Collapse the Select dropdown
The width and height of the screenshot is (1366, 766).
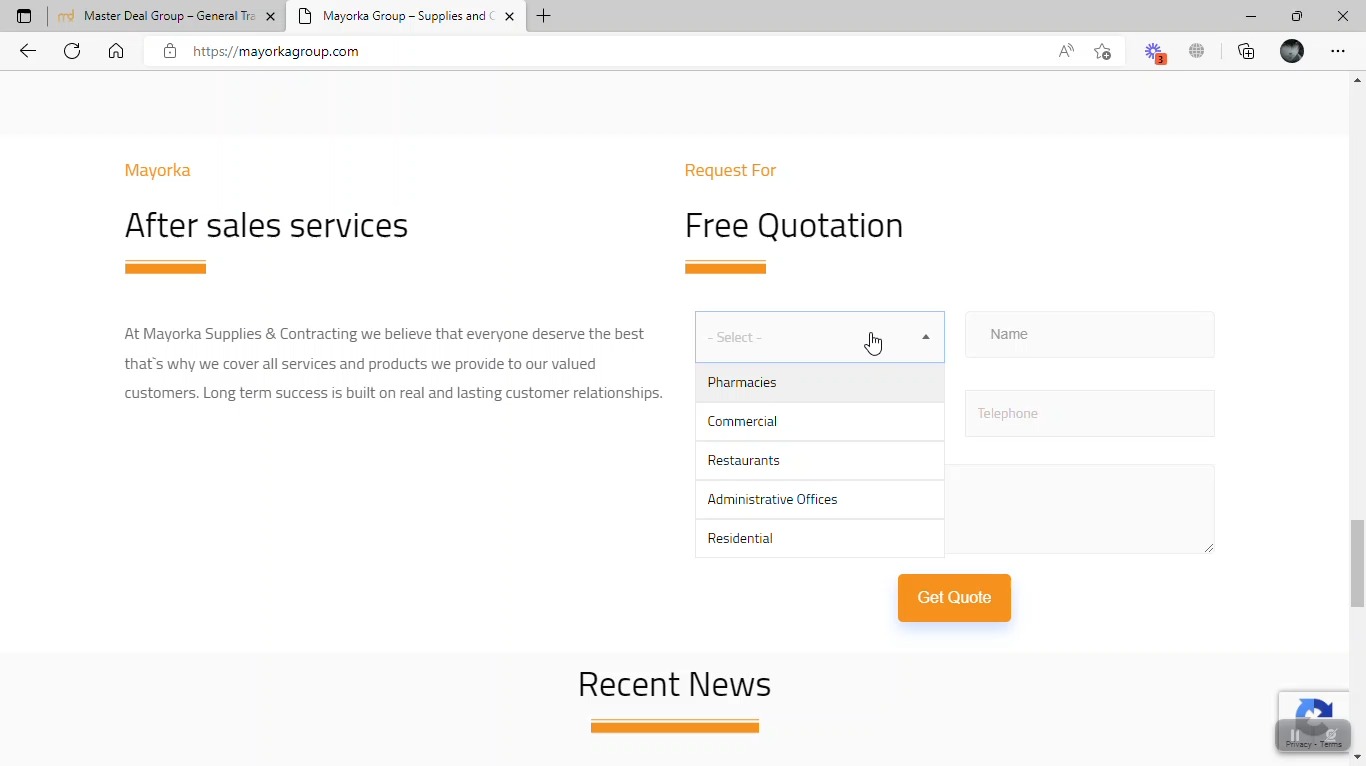[x=820, y=337]
